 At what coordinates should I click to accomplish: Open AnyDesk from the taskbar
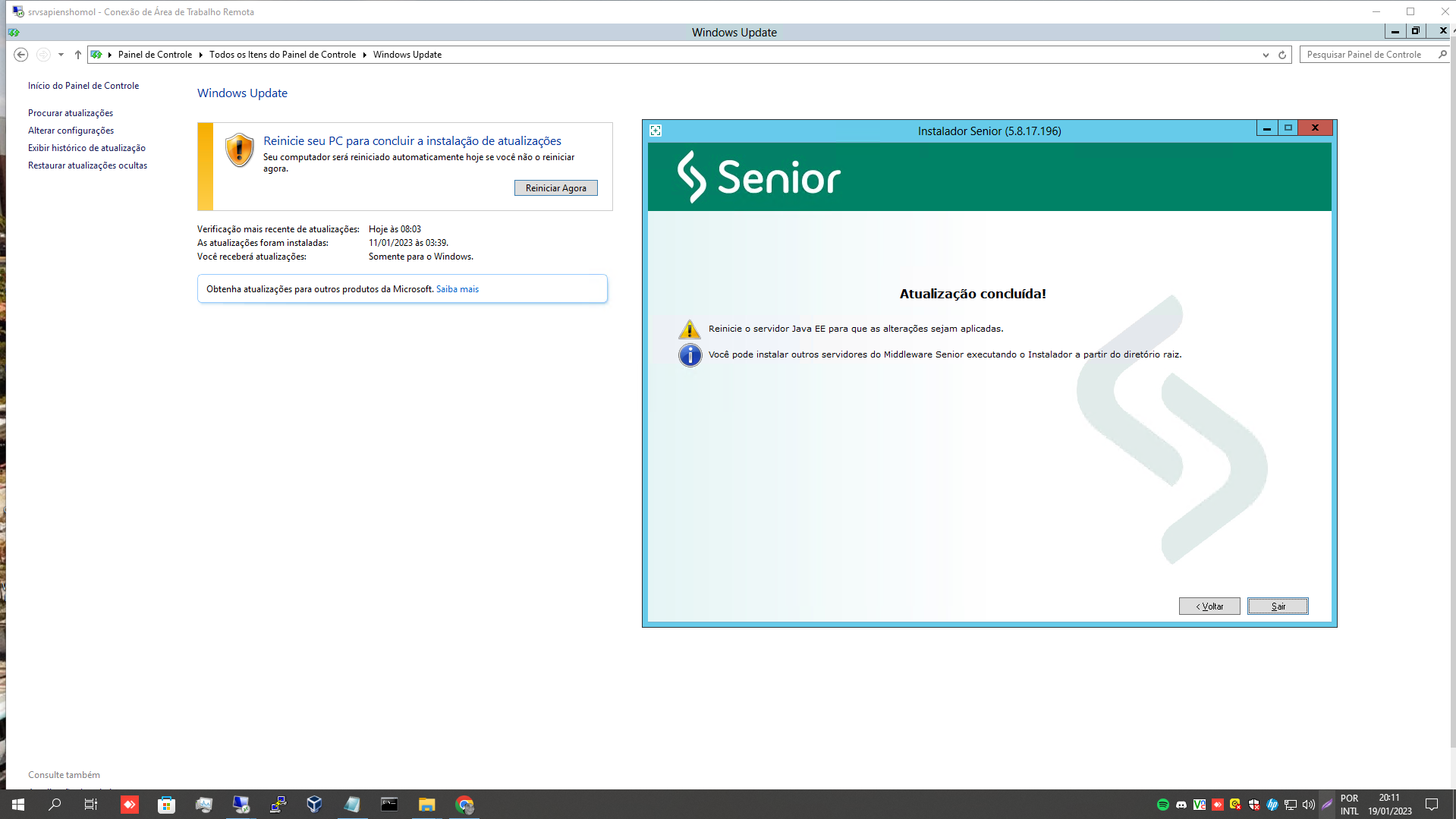[x=130, y=805]
